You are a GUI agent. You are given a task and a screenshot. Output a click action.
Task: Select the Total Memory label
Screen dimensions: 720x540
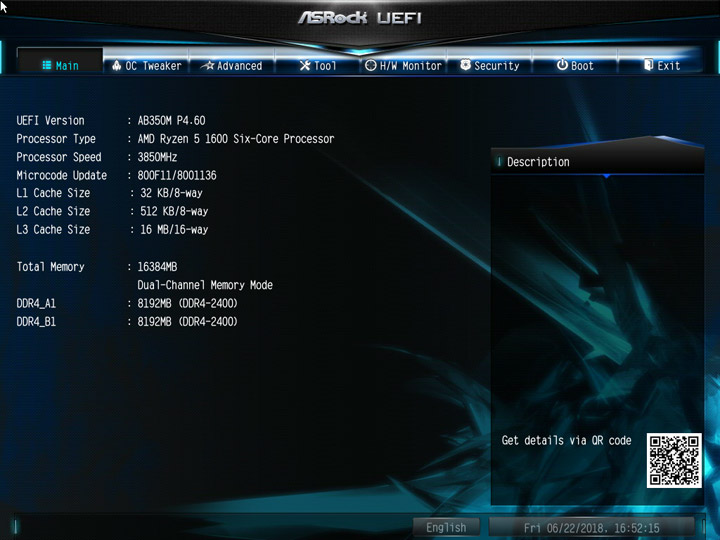51,267
